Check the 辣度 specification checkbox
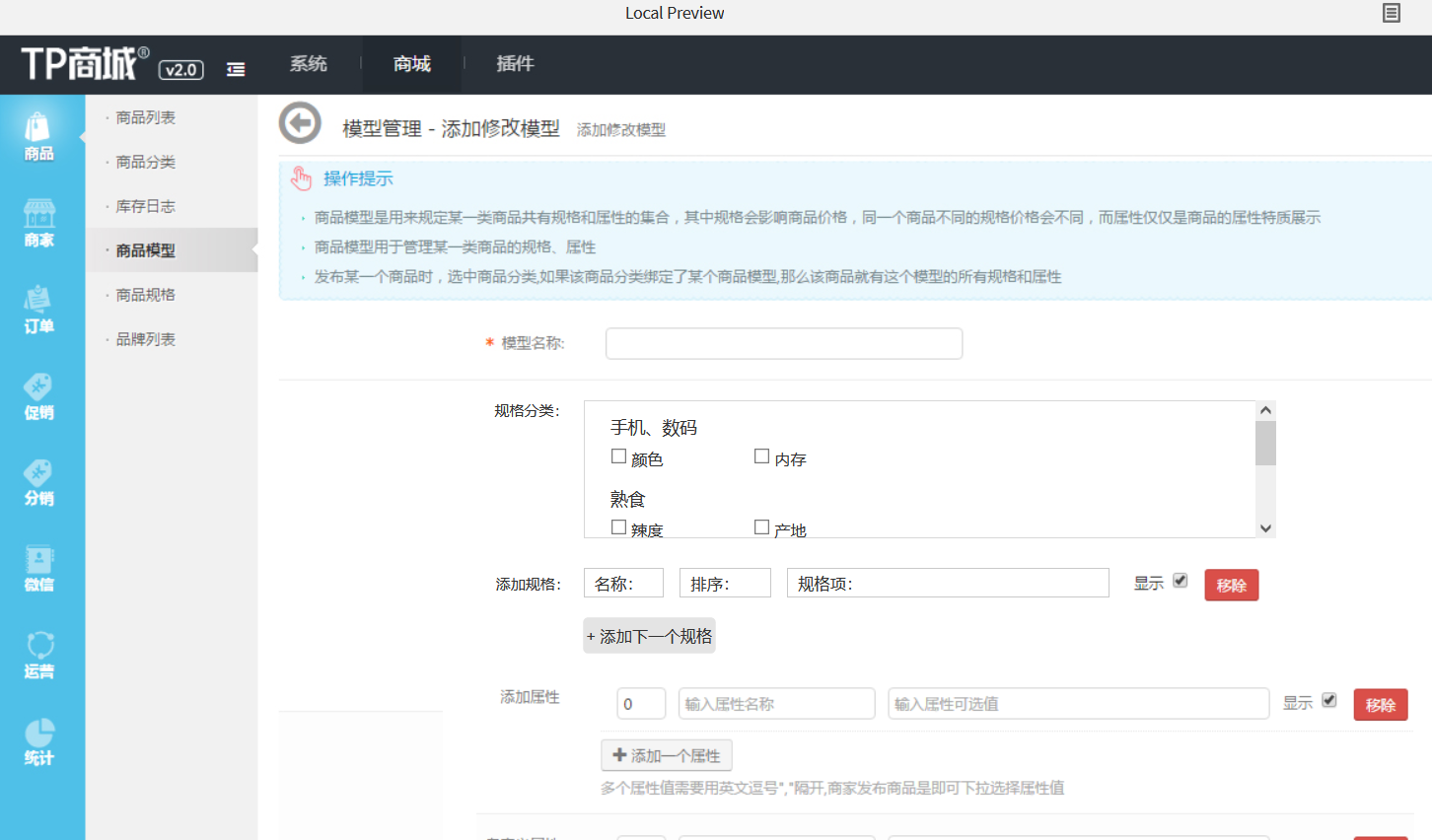This screenshot has height=840, width=1432. click(x=618, y=527)
